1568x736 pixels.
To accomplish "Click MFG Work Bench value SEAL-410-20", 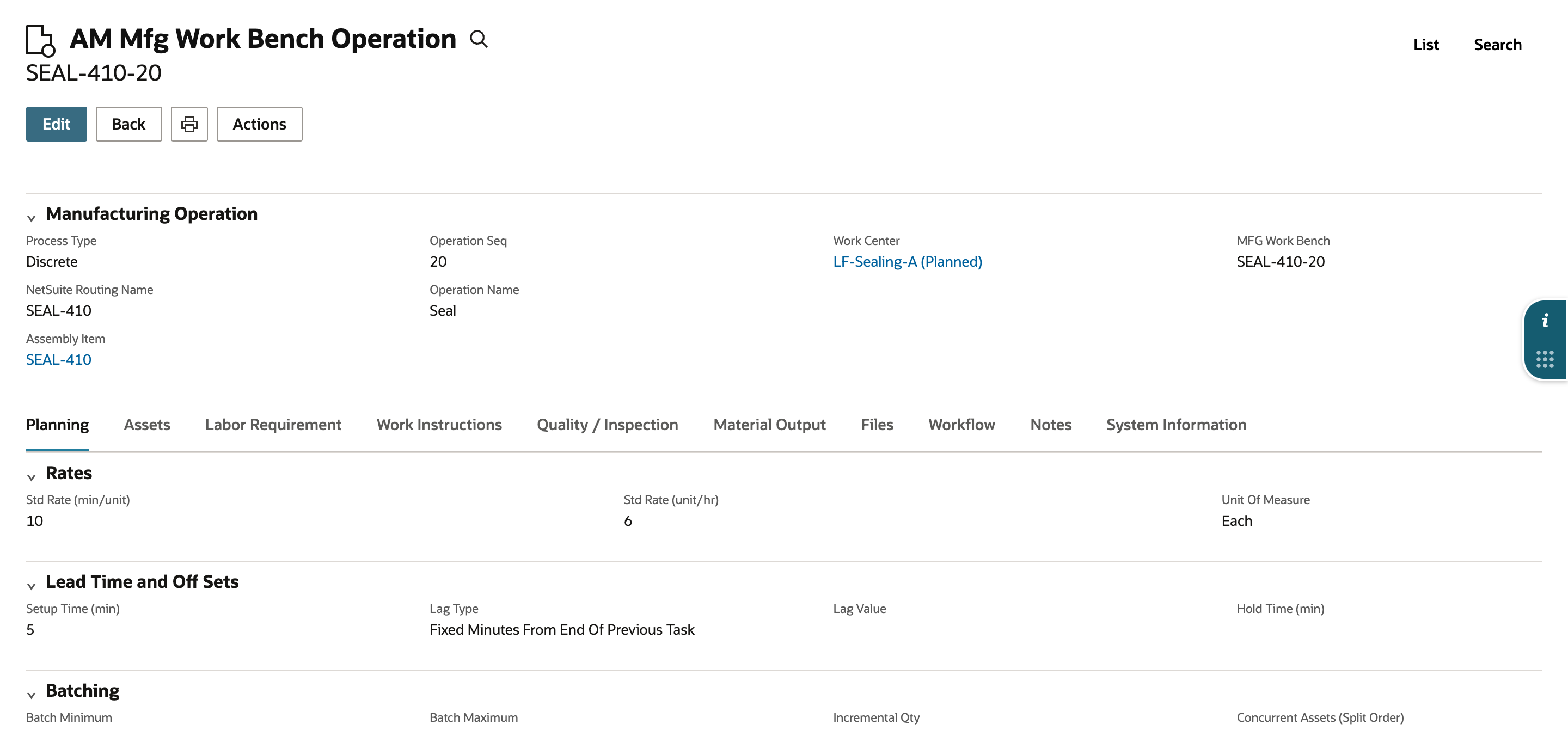I will coord(1281,262).
